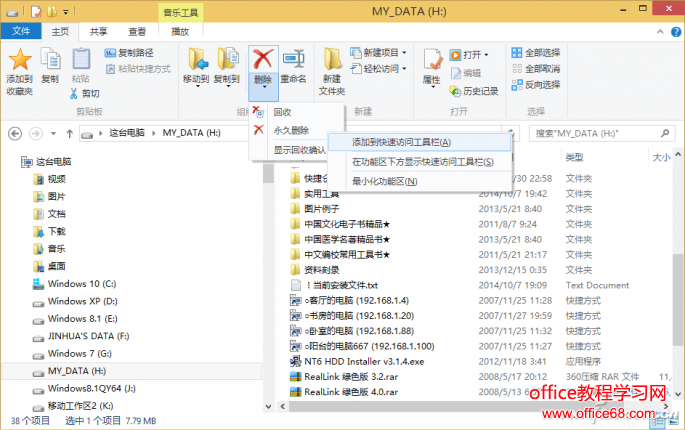Click Paste shortcut (粘贴快捷方式)

138,69
